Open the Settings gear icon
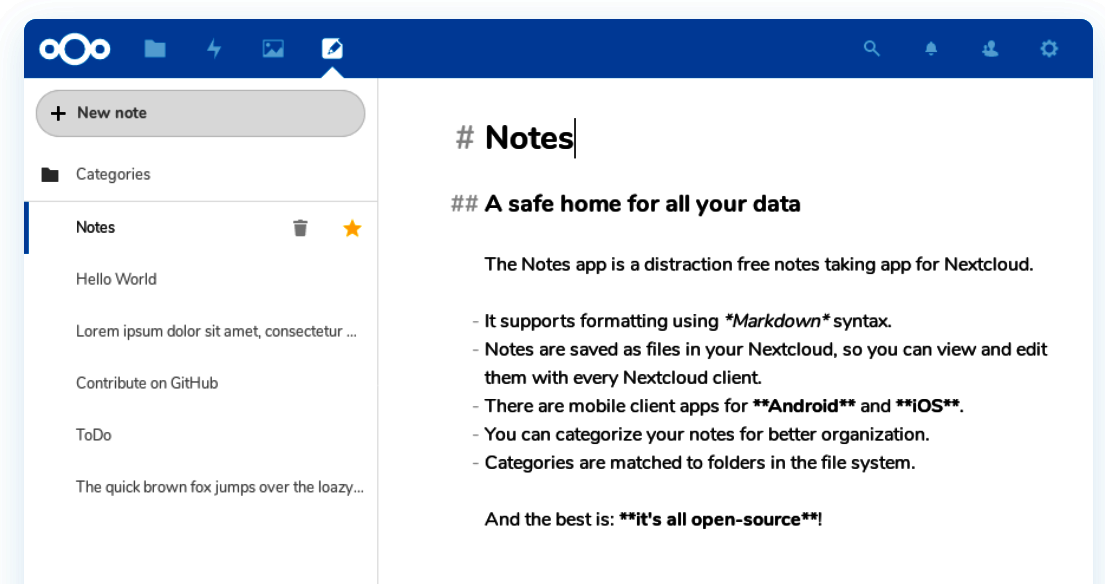The height and width of the screenshot is (584, 1116). pos(1048,48)
